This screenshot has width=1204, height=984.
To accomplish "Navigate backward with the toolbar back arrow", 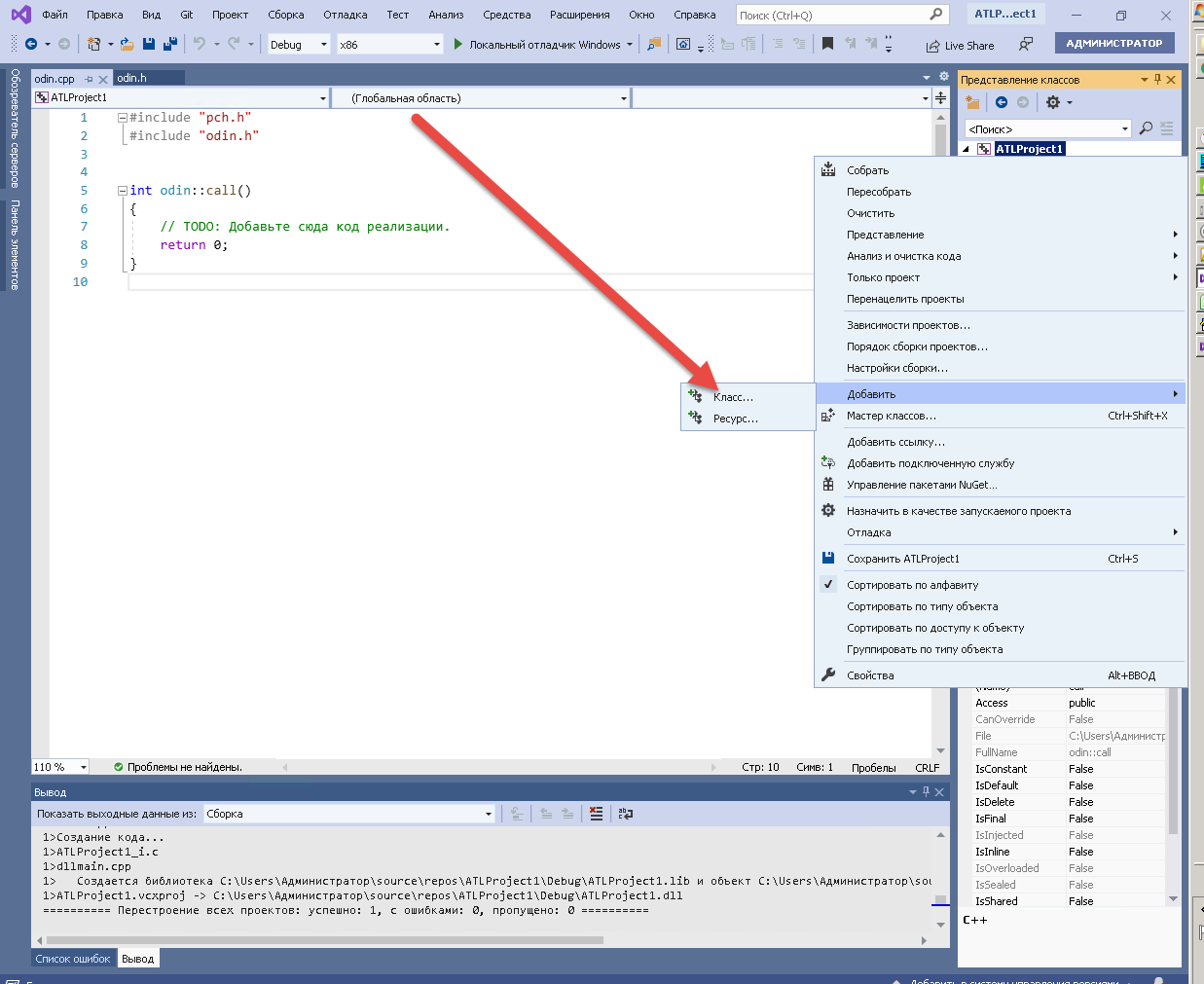I will (31, 44).
